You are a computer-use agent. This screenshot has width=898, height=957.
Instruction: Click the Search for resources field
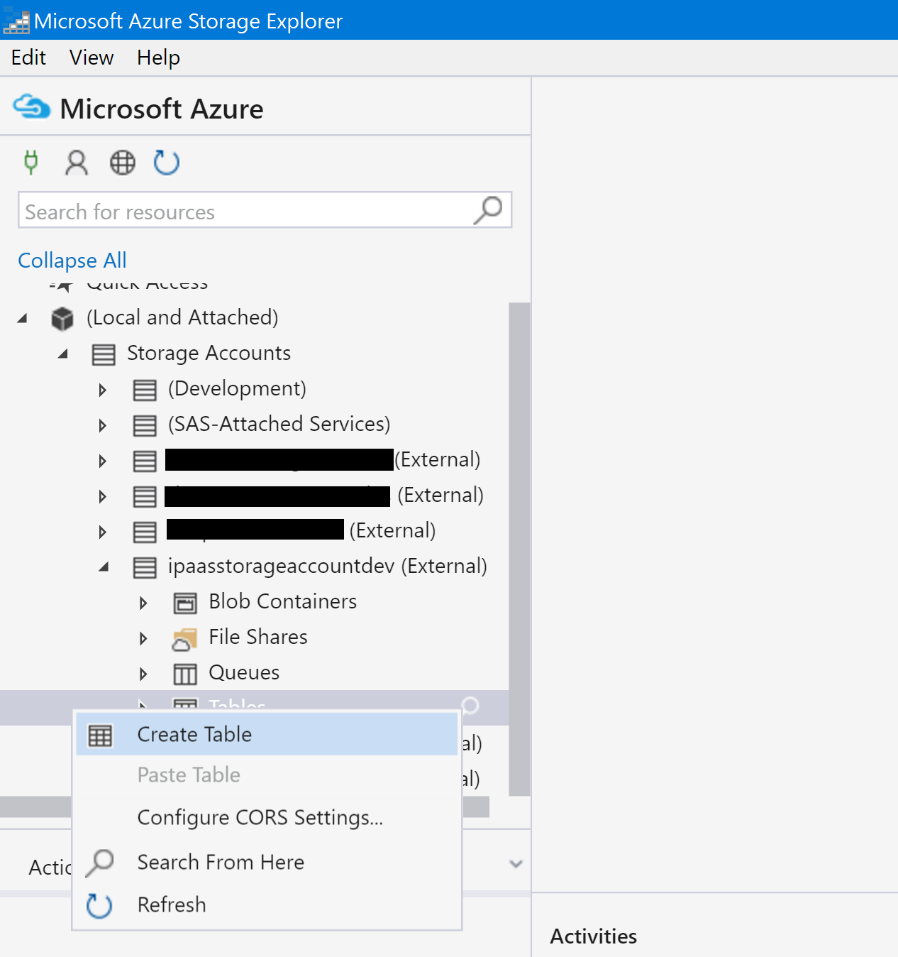[x=265, y=211]
